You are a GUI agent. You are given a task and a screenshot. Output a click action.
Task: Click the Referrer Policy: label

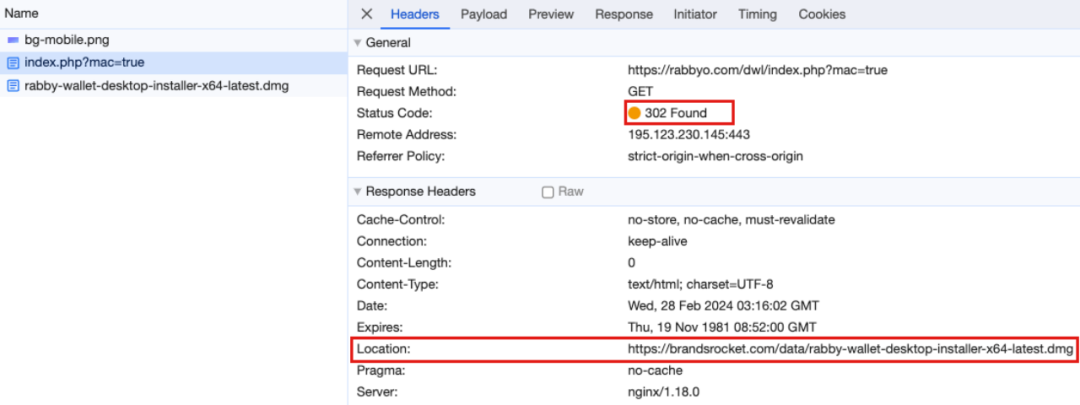pyautogui.click(x=401, y=156)
